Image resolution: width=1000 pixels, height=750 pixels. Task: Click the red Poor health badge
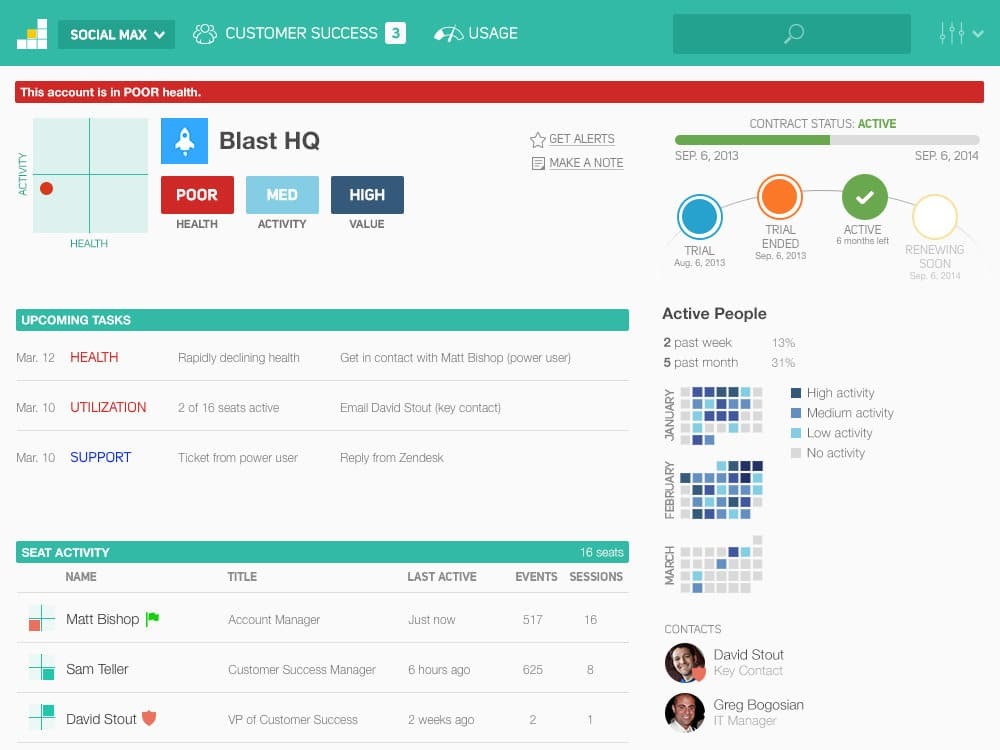tap(197, 195)
